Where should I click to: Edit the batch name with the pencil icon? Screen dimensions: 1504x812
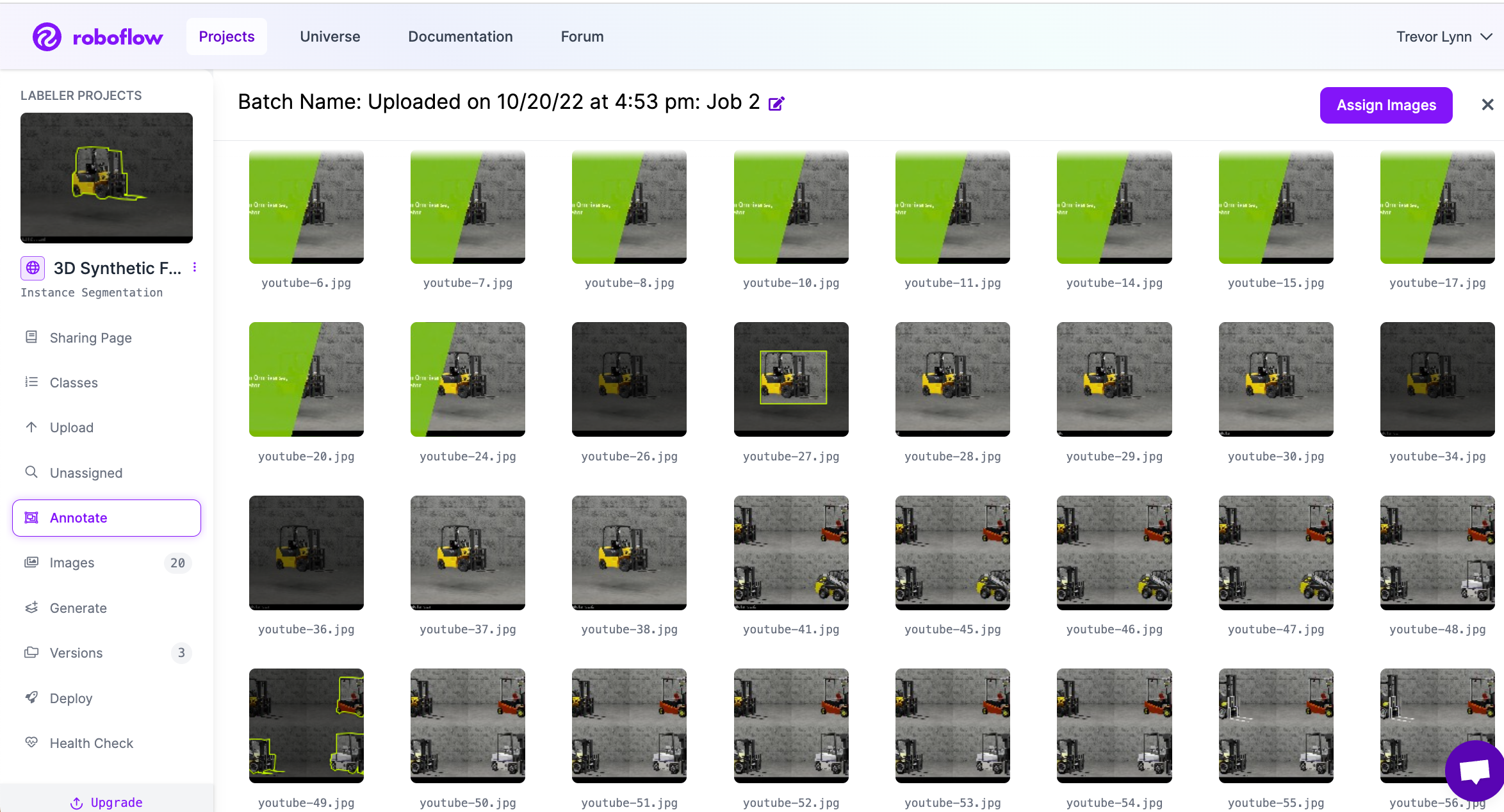pyautogui.click(x=777, y=102)
